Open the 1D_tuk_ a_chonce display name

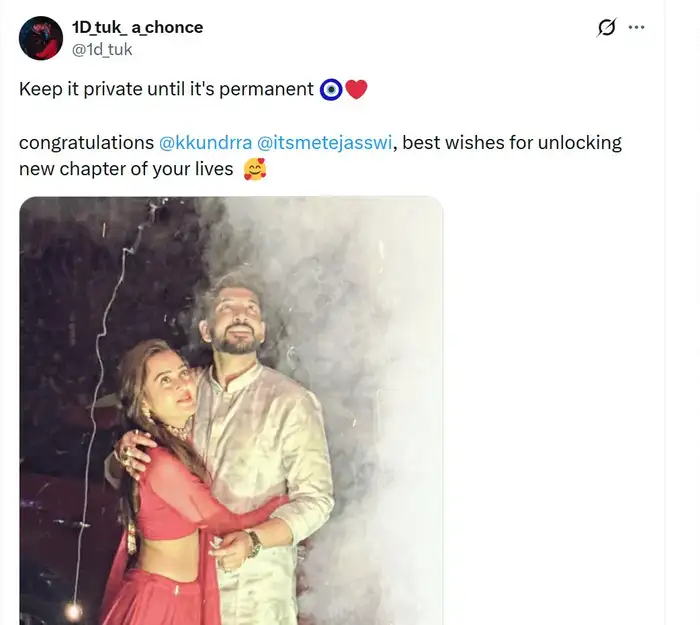(x=137, y=27)
